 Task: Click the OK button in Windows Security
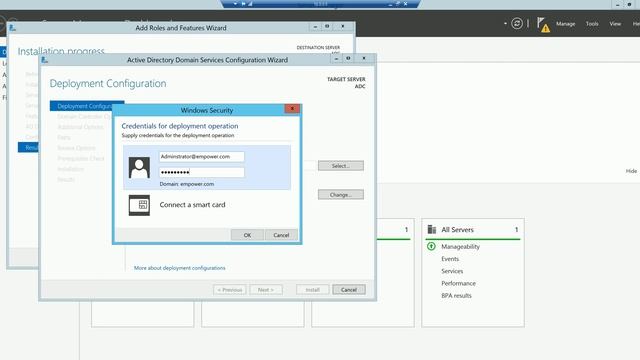click(247, 235)
